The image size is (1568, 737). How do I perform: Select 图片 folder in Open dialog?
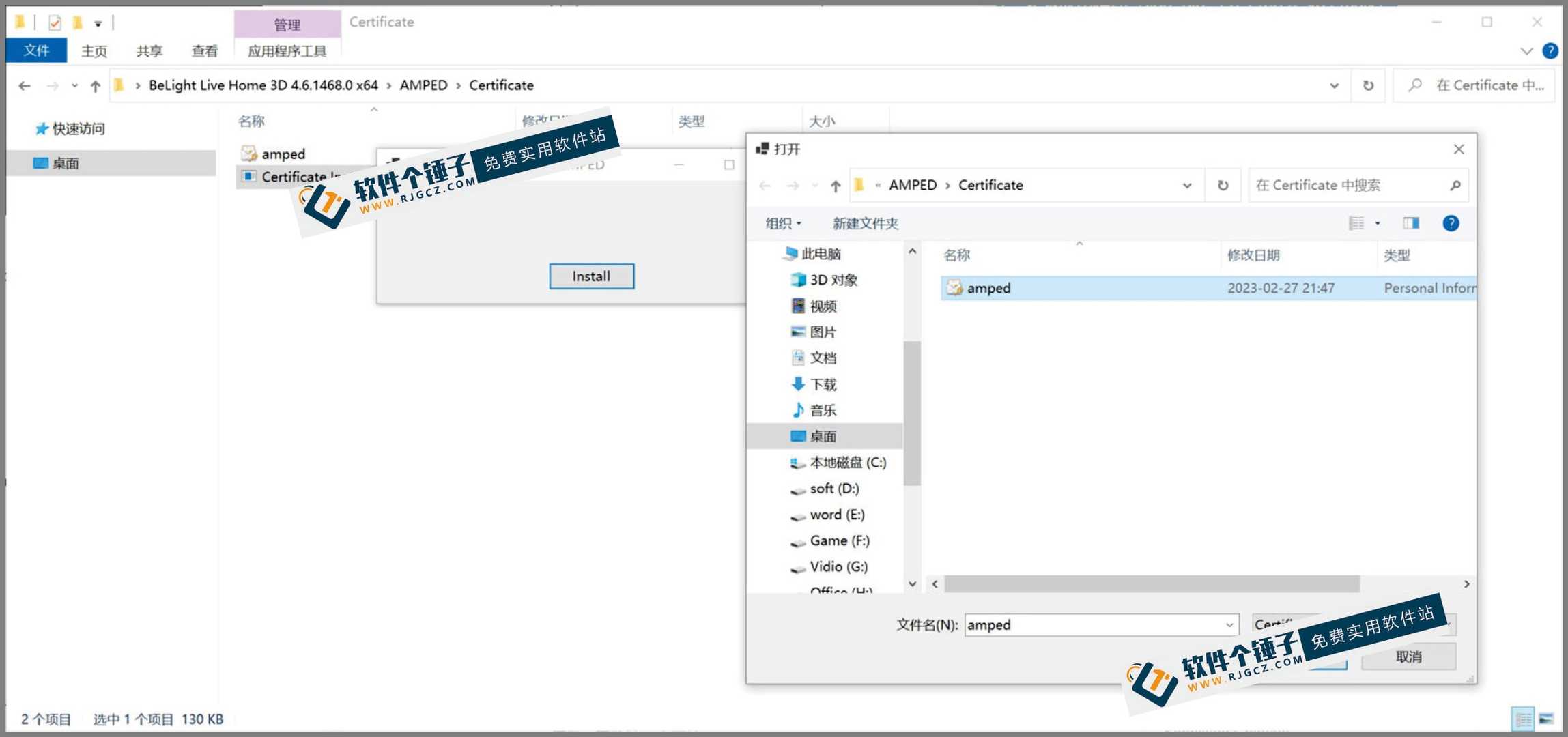pyautogui.click(x=814, y=332)
